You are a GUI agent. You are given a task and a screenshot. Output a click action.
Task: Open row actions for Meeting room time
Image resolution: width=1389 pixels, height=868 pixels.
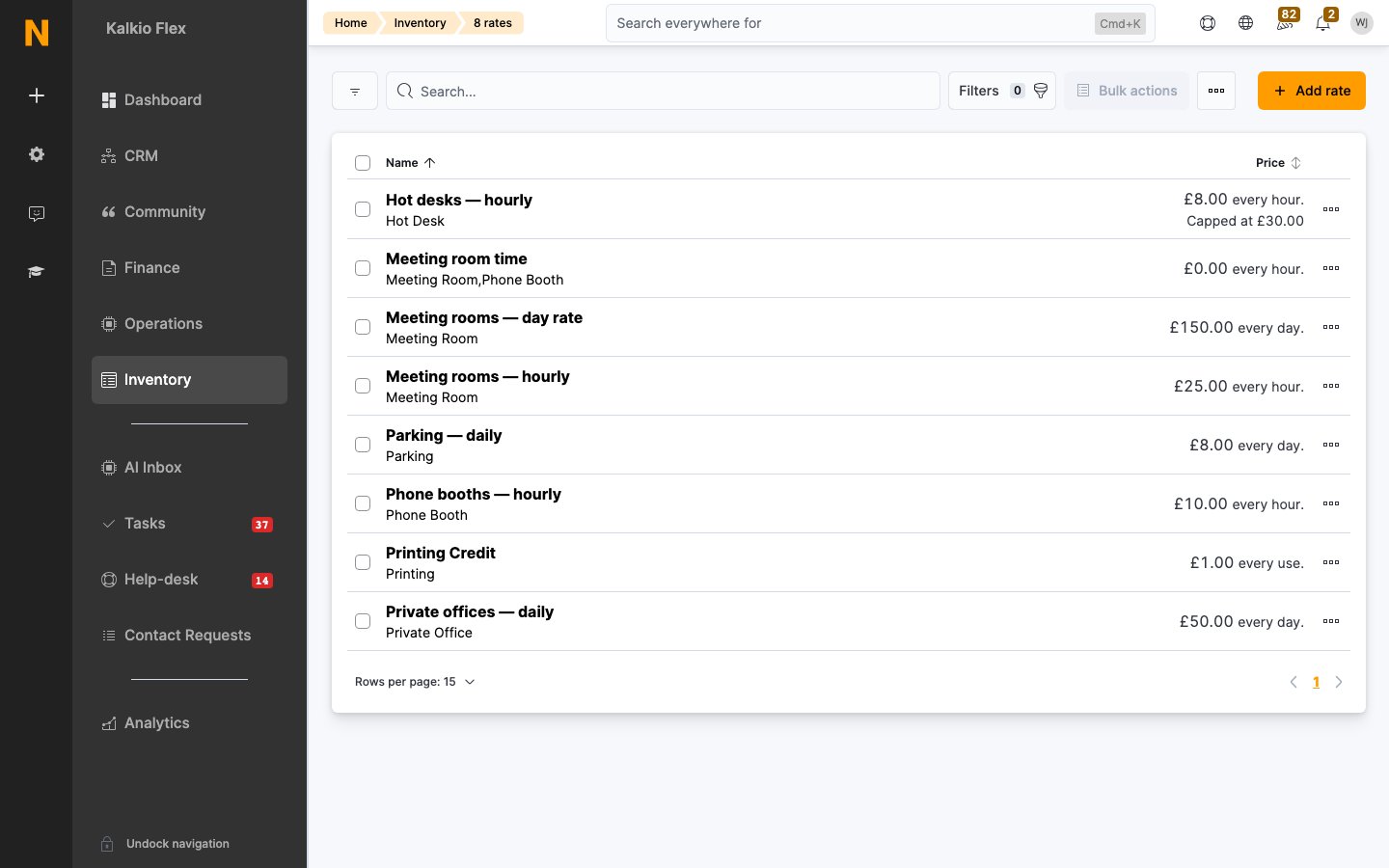click(x=1331, y=268)
